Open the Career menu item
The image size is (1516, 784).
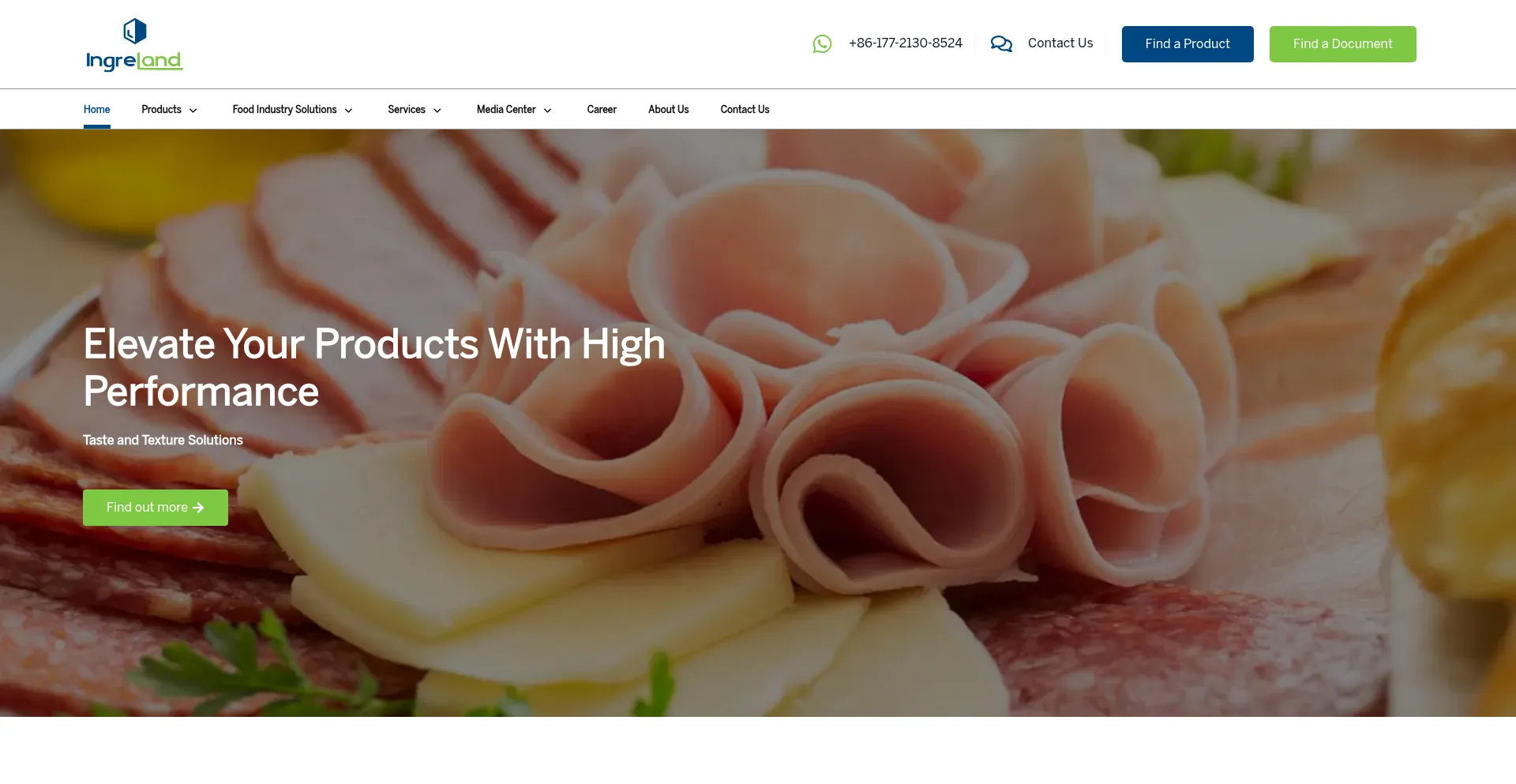coord(602,109)
